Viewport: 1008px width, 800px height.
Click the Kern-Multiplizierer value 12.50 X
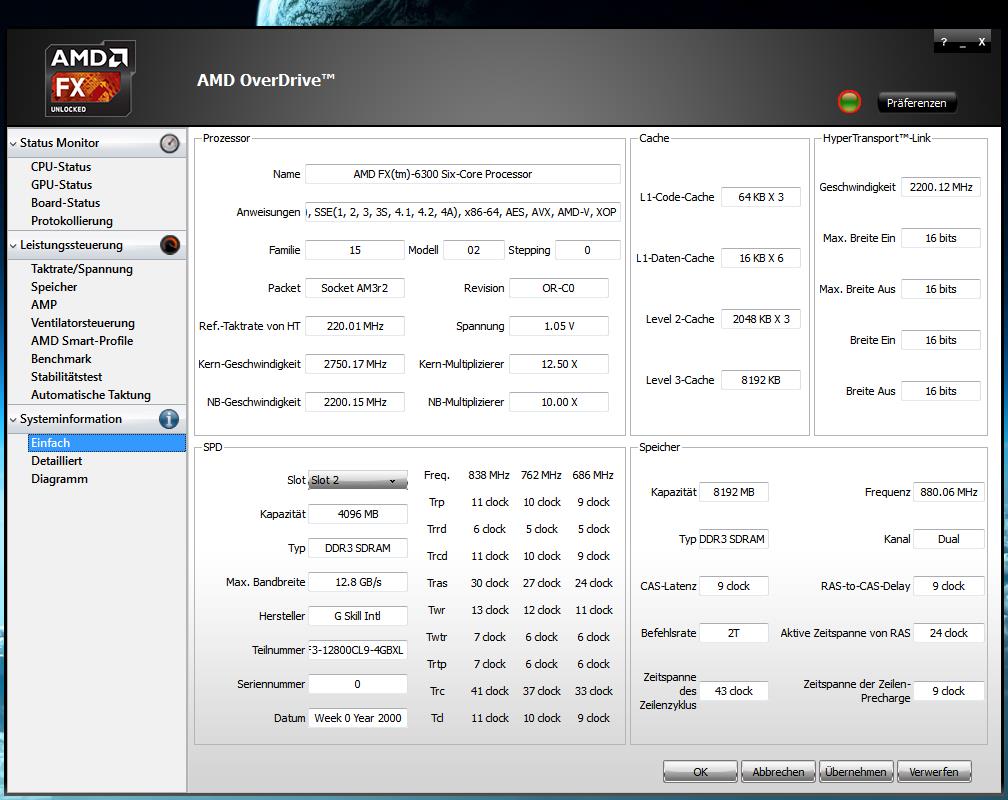tap(559, 364)
